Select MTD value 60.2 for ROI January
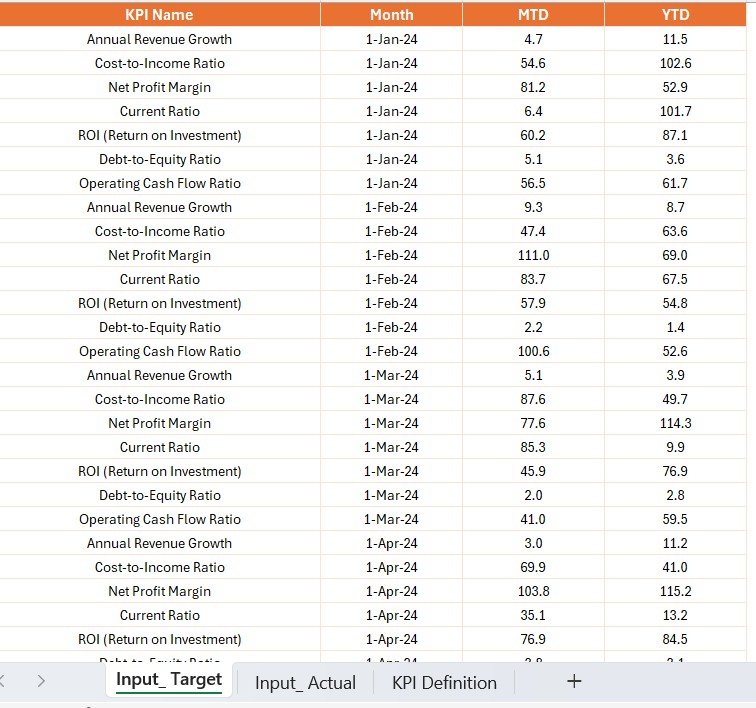 533,135
